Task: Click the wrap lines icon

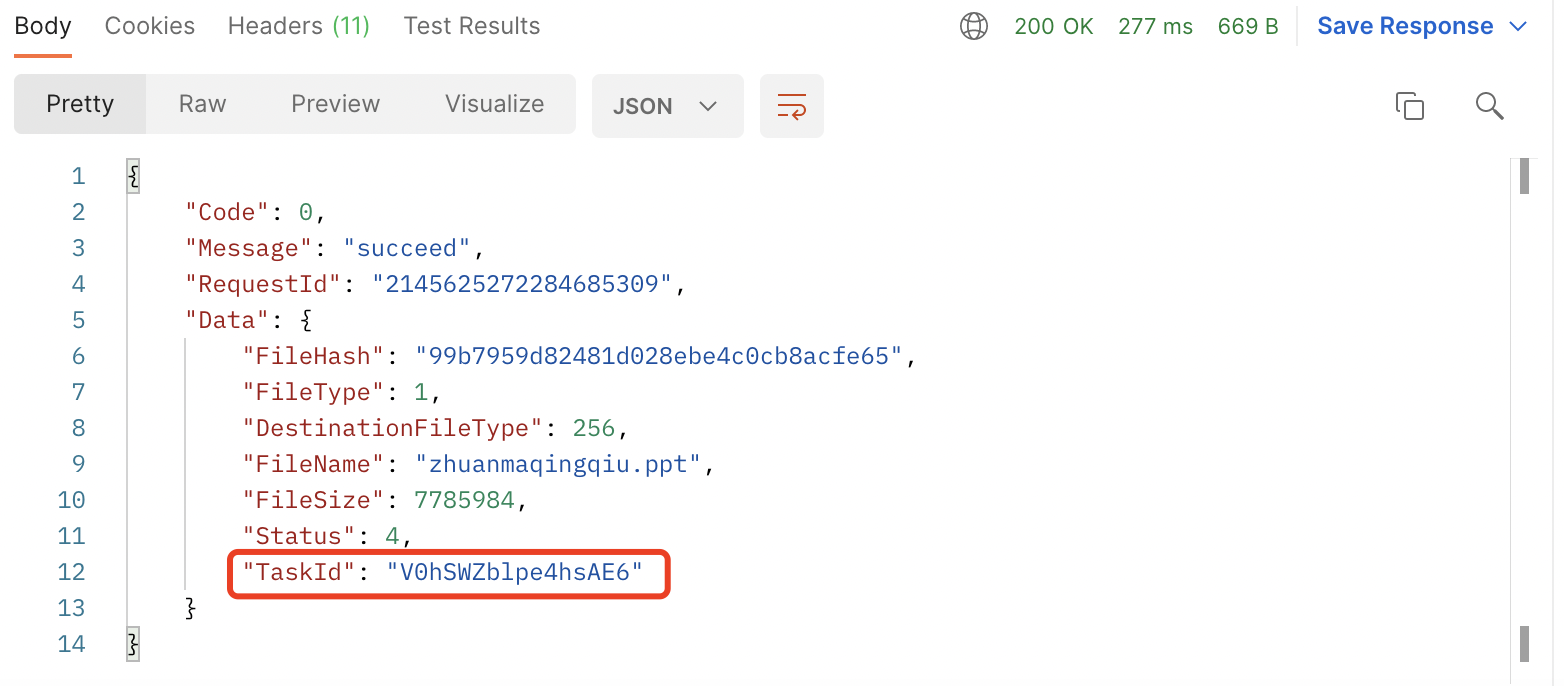Action: [x=791, y=106]
